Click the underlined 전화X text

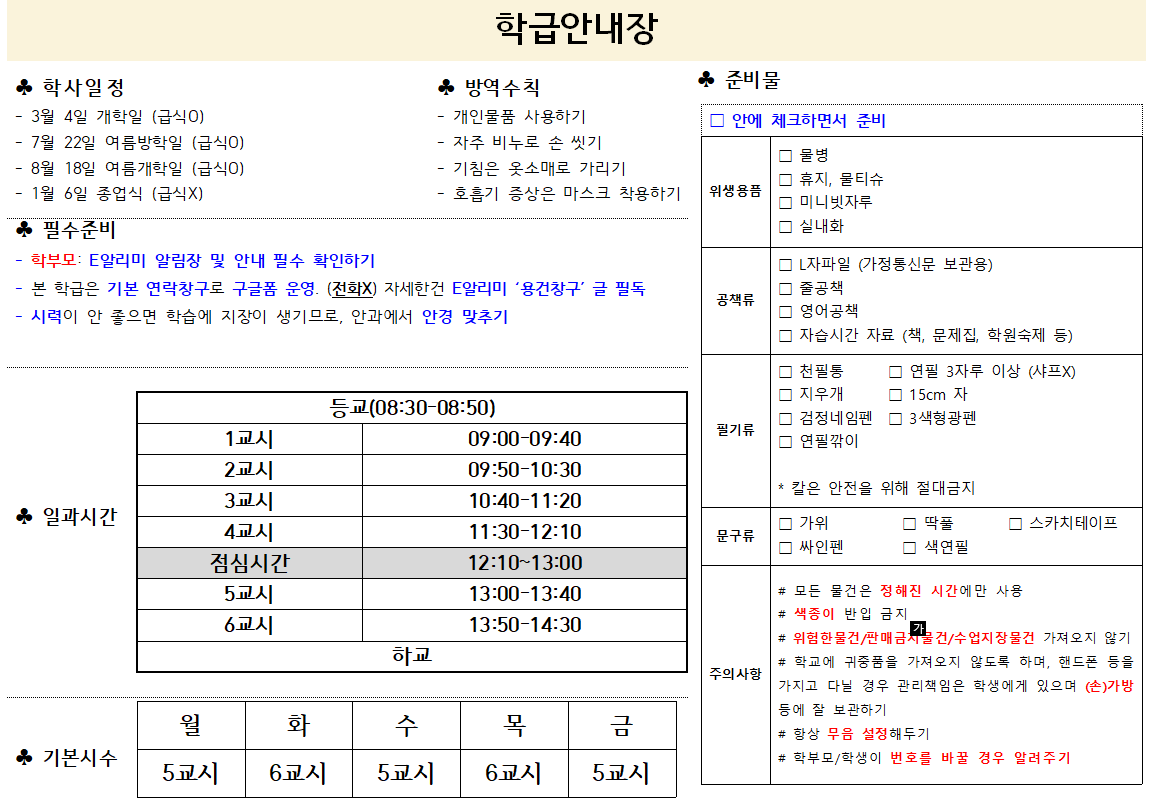(x=352, y=289)
